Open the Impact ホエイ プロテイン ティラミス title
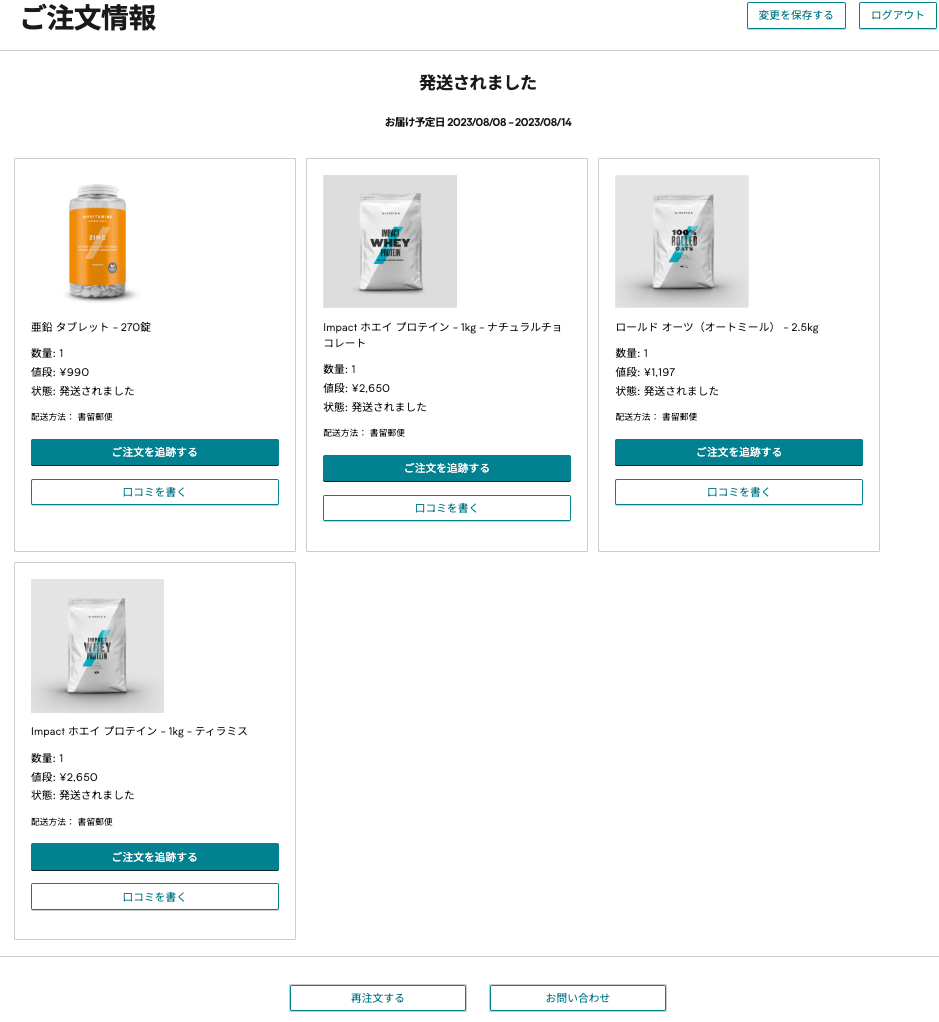 139,731
